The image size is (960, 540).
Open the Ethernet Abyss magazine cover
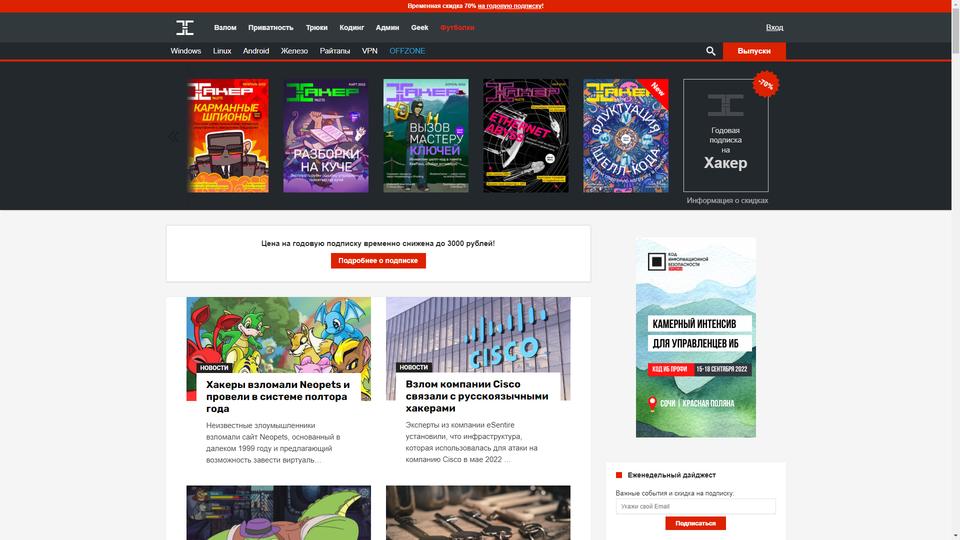[x=525, y=136]
